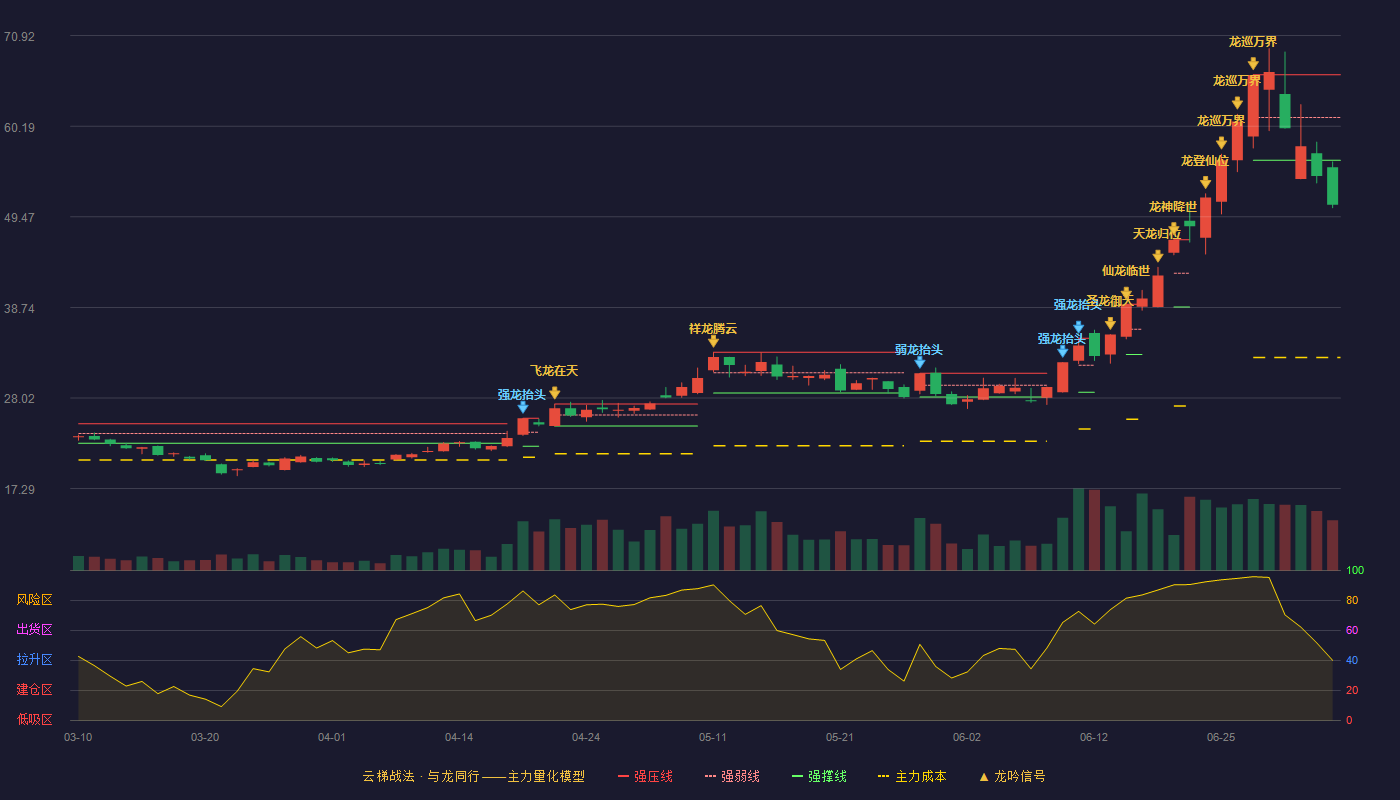Click the yellow arrow under 龙登仙位
The width and height of the screenshot is (1400, 800).
[x=1205, y=183]
